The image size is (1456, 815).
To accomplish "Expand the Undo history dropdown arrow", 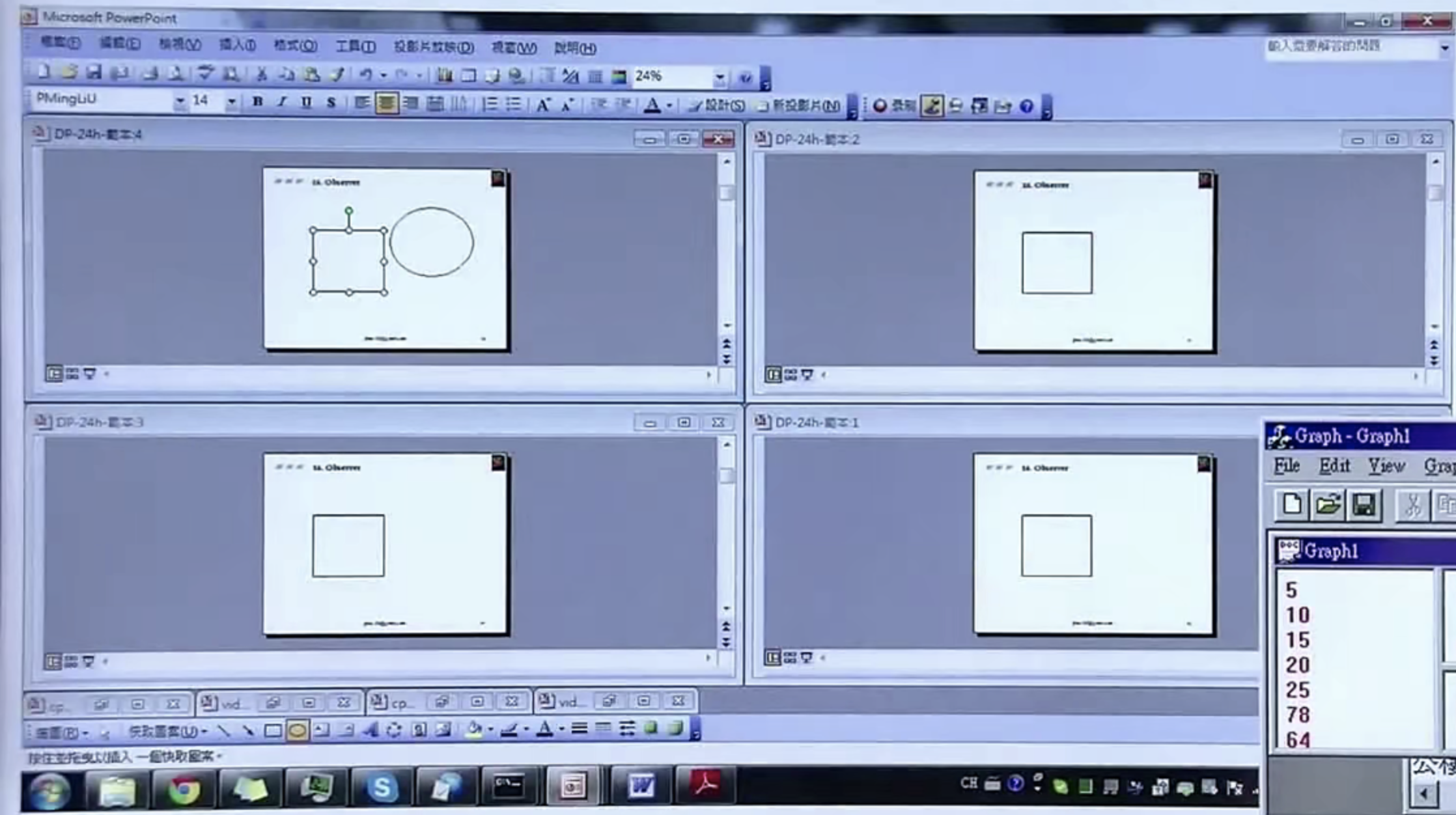I will (x=384, y=76).
